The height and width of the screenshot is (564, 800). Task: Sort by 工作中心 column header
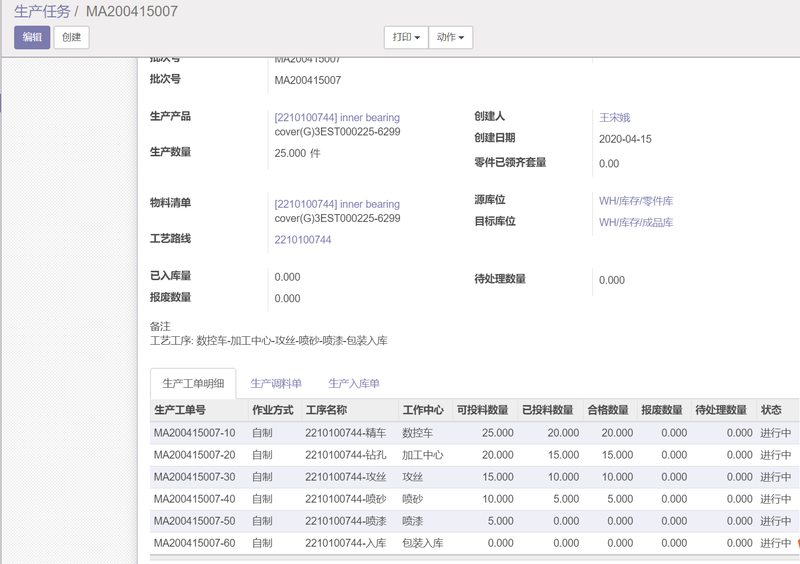(422, 410)
